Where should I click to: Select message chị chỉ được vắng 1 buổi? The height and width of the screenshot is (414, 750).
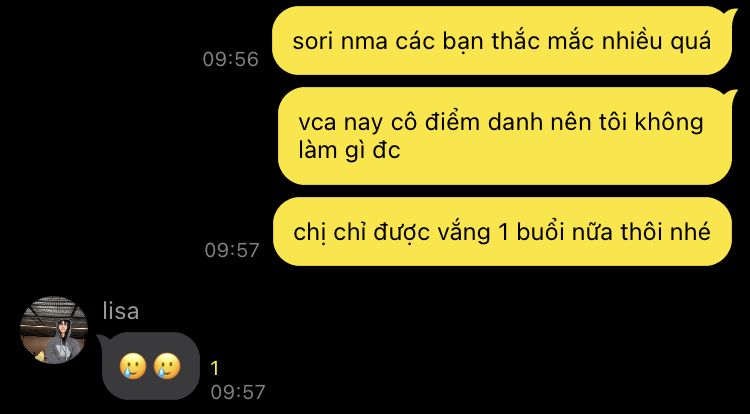coord(502,231)
